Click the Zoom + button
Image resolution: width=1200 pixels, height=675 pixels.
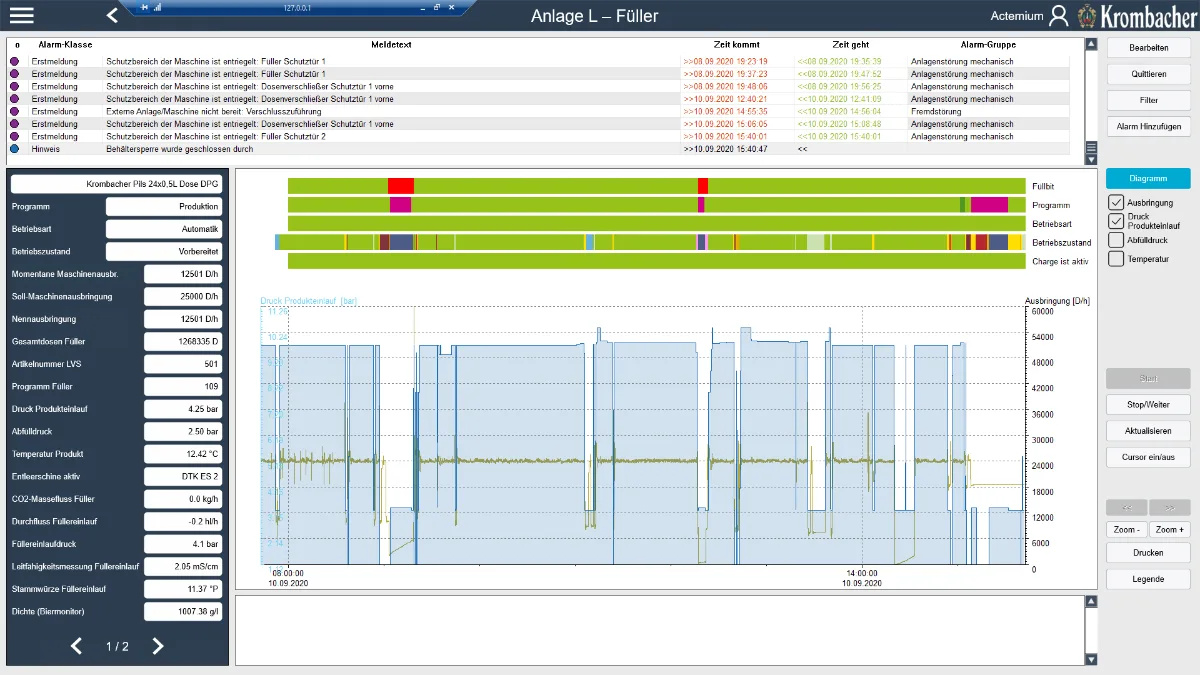tap(1169, 529)
